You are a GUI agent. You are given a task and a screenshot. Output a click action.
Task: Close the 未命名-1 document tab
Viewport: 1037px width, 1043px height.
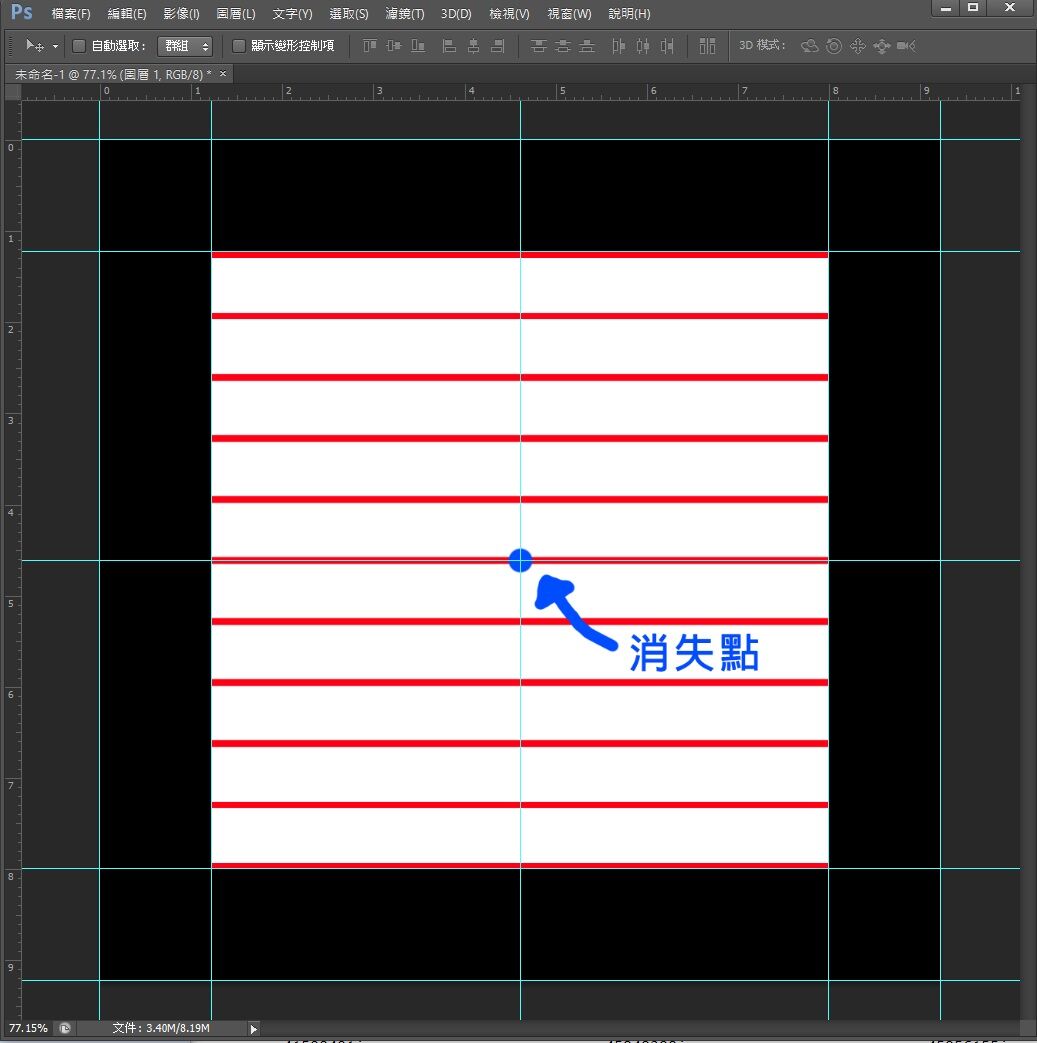click(x=223, y=74)
